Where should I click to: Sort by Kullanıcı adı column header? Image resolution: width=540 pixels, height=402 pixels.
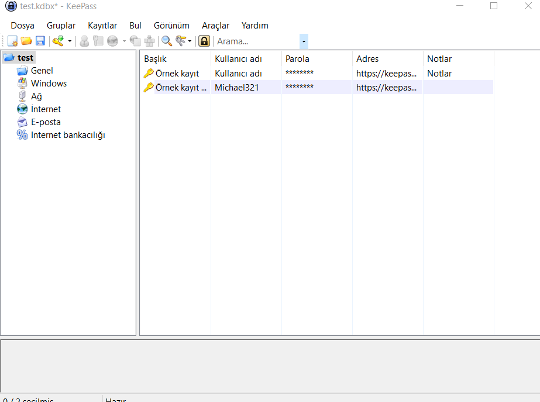point(246,59)
